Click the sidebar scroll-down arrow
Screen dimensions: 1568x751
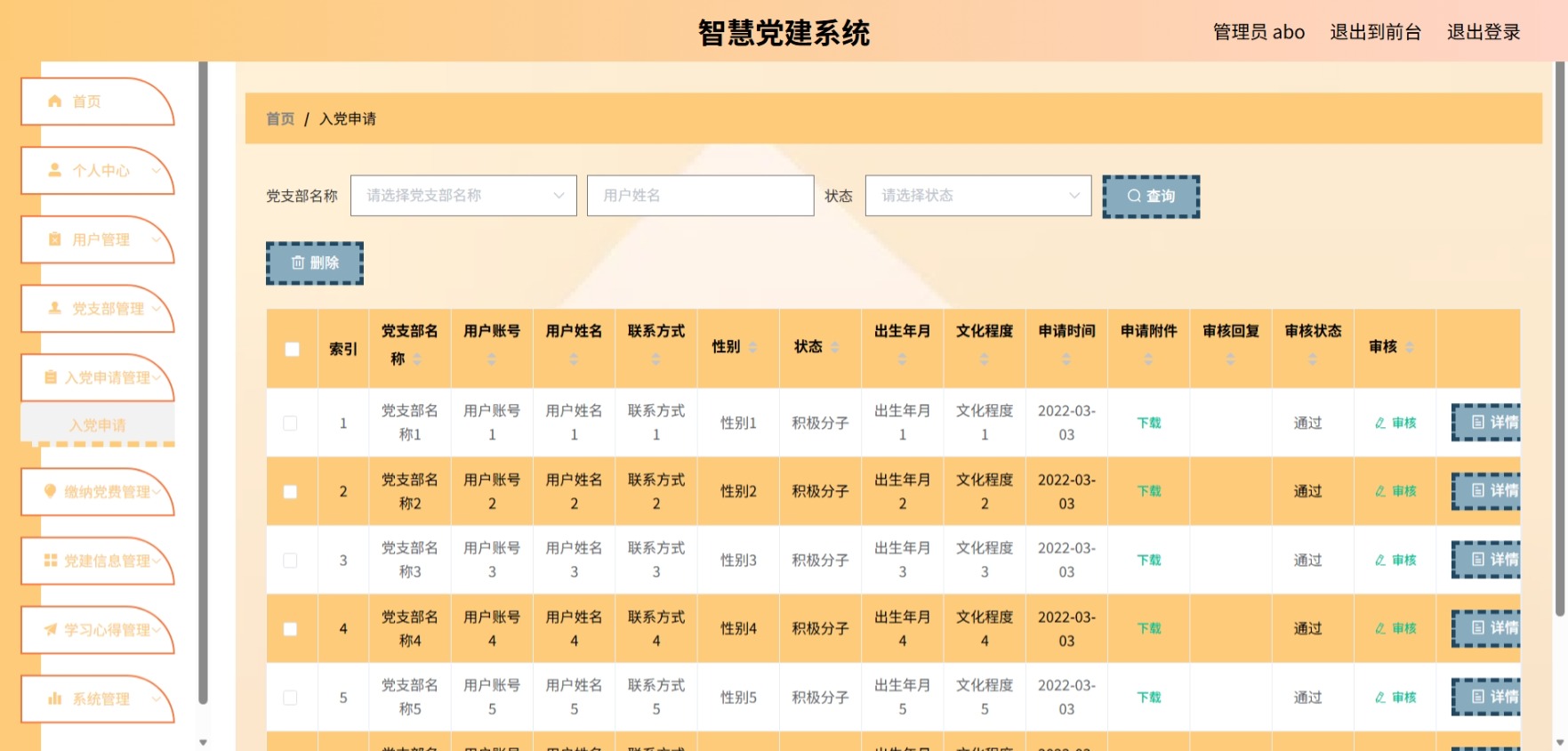pyautogui.click(x=203, y=742)
